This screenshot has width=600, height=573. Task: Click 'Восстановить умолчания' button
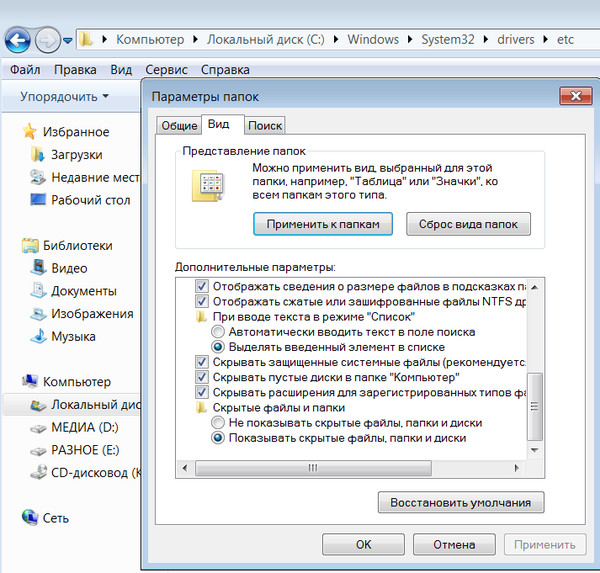coord(461,502)
